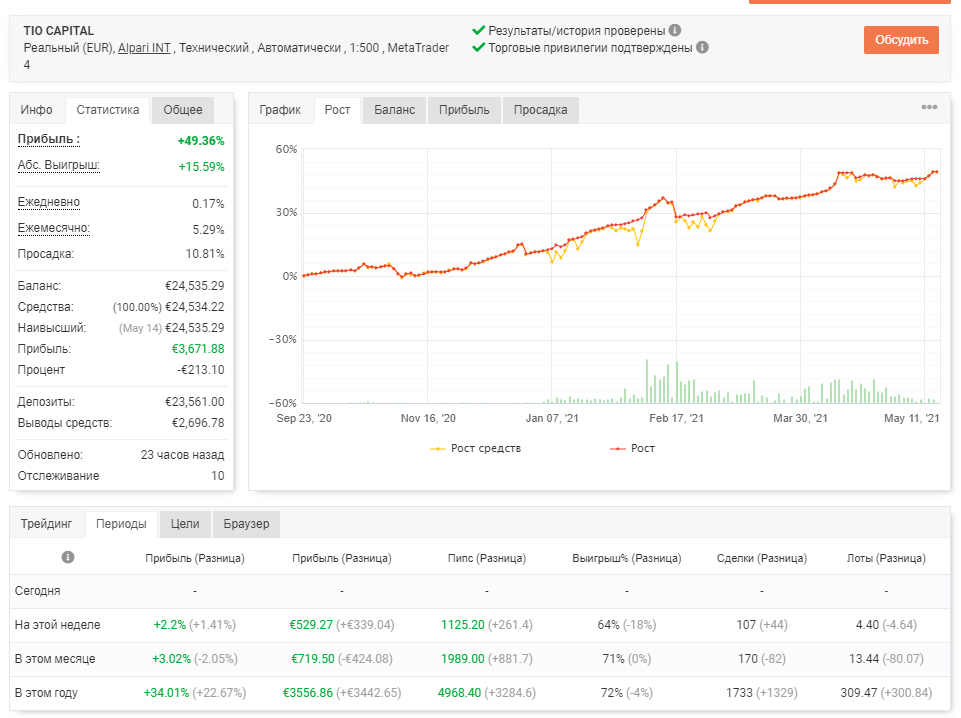Image resolution: width=961 pixels, height=718 pixels.
Task: Click the TIO CAPITAL title
Action: click(58, 31)
